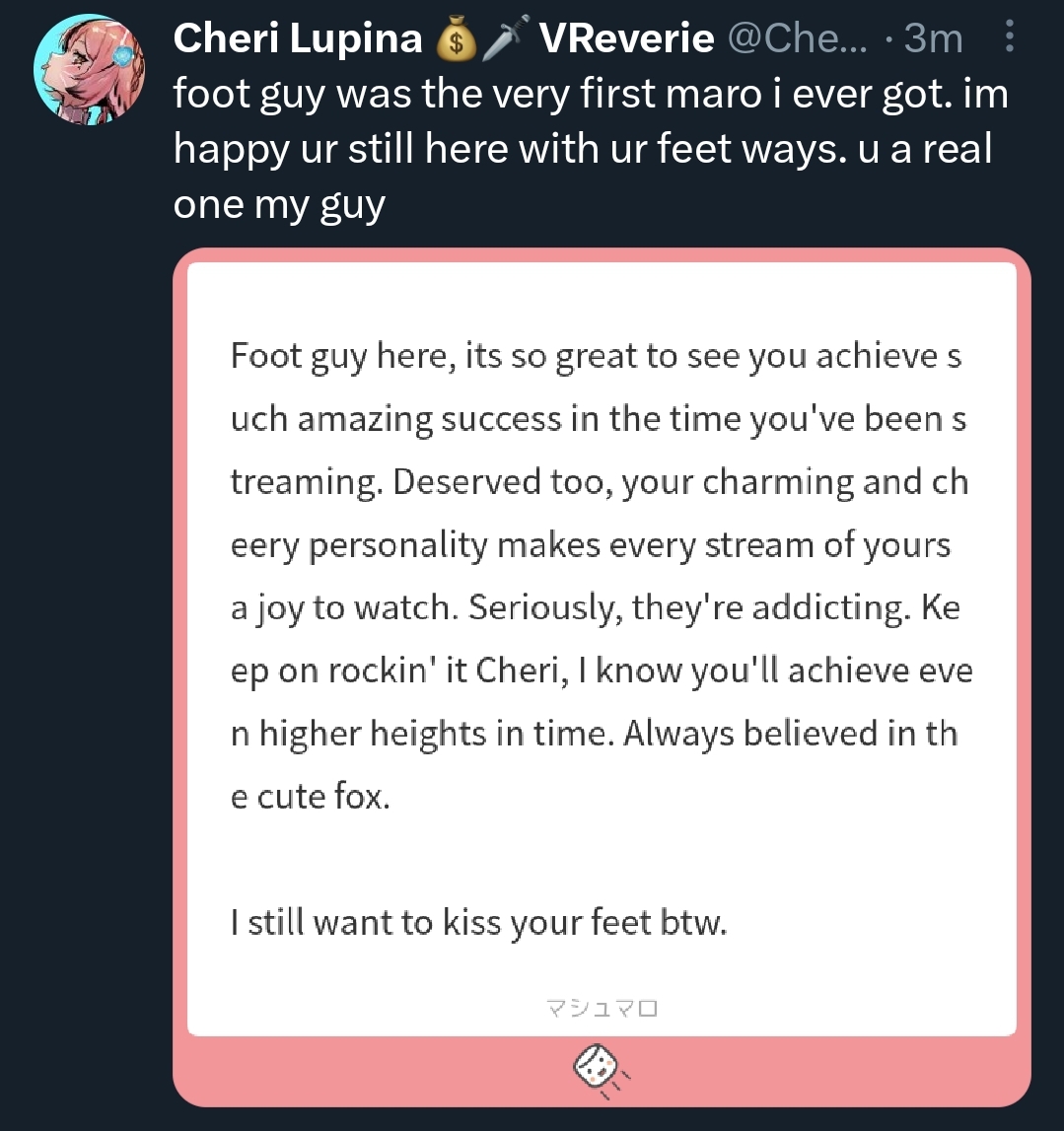1064x1131 pixels.
Task: Click the pink top border of the card
Action: coord(602,255)
